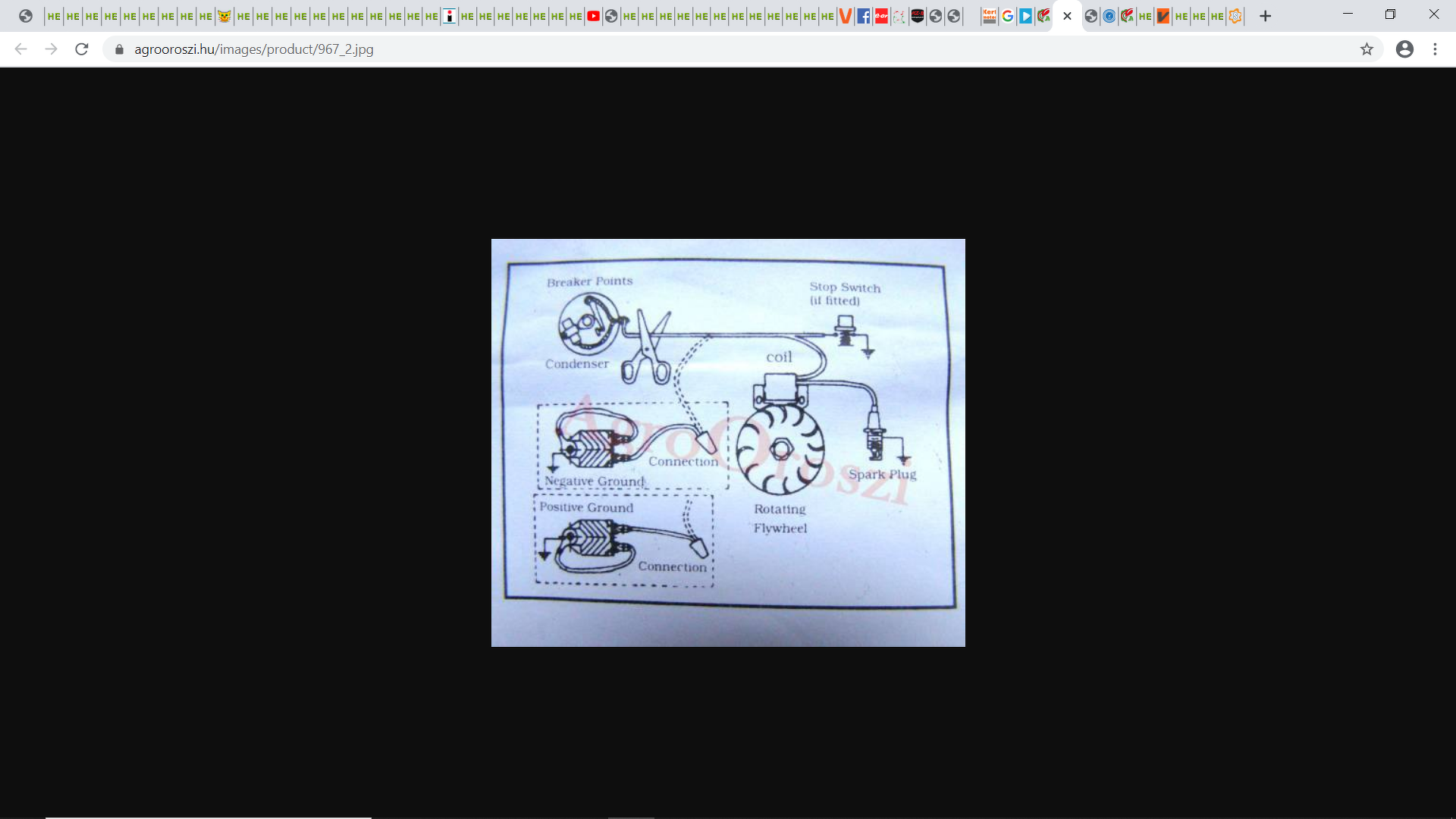The image size is (1456, 819).
Task: Switch to the Google tab
Action: pos(1007,16)
